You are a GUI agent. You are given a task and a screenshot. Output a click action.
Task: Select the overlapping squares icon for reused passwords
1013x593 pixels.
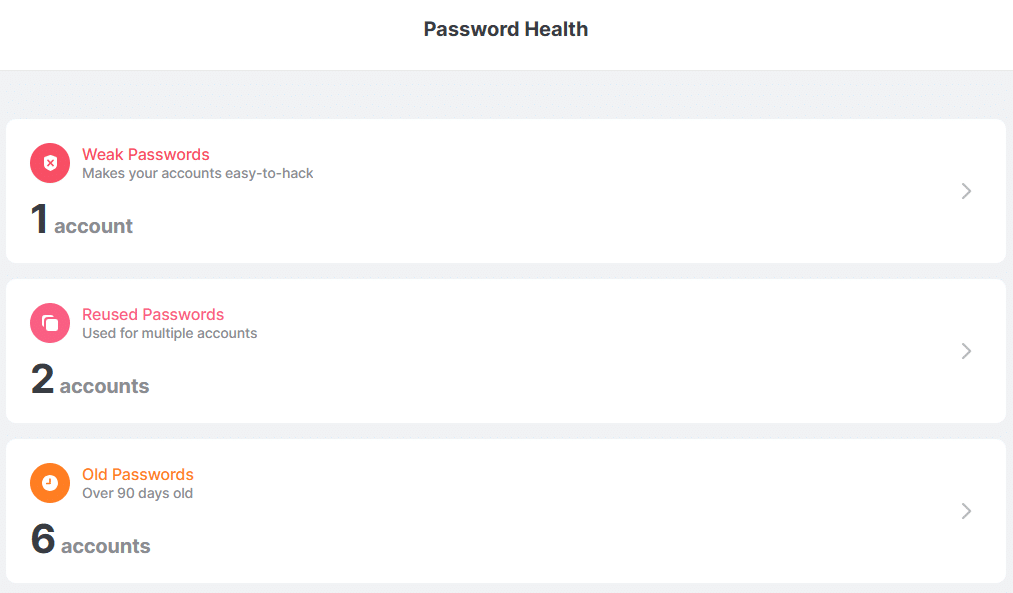click(x=50, y=323)
